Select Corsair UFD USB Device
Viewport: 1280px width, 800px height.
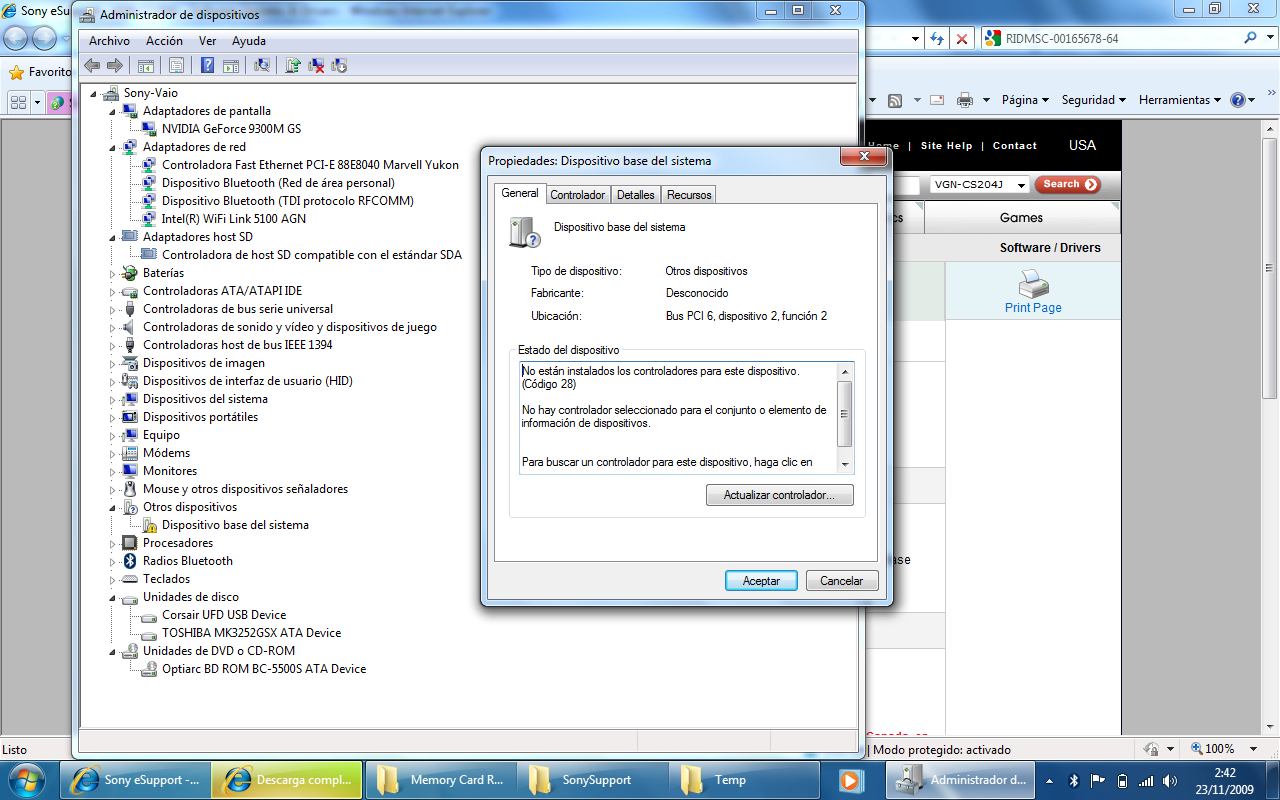(x=224, y=615)
